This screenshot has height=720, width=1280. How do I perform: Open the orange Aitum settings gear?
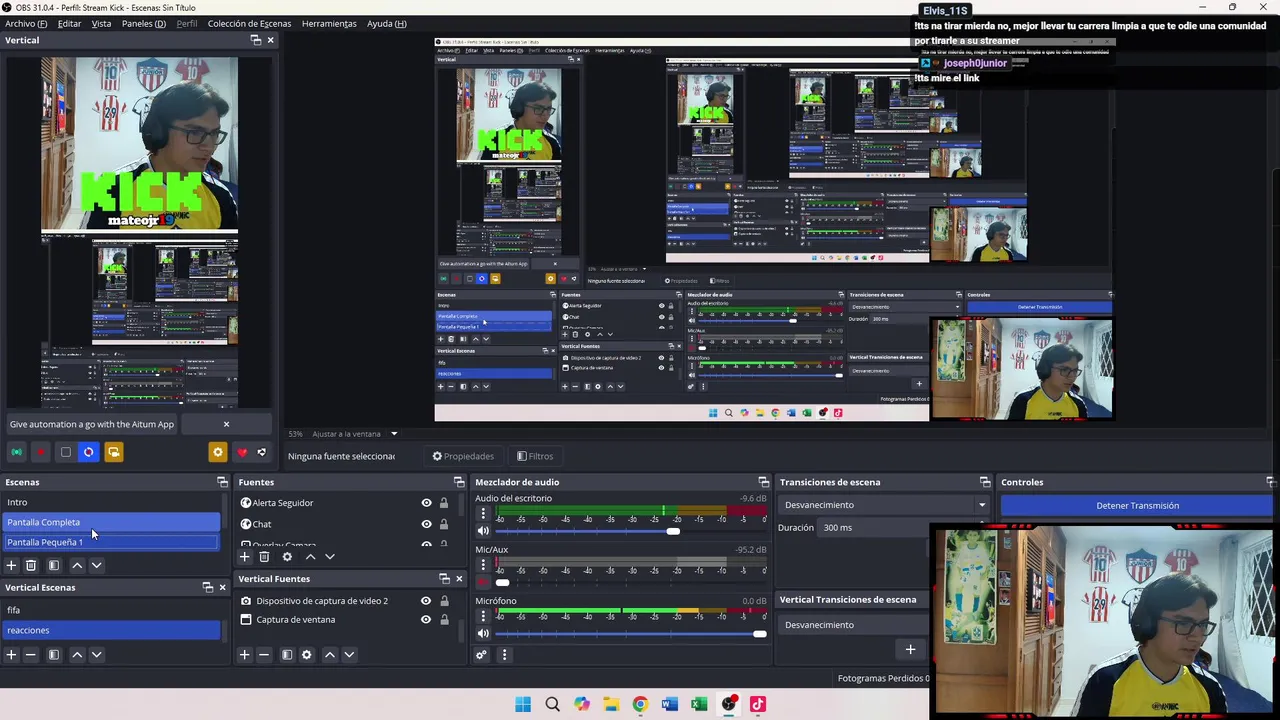coord(218,452)
